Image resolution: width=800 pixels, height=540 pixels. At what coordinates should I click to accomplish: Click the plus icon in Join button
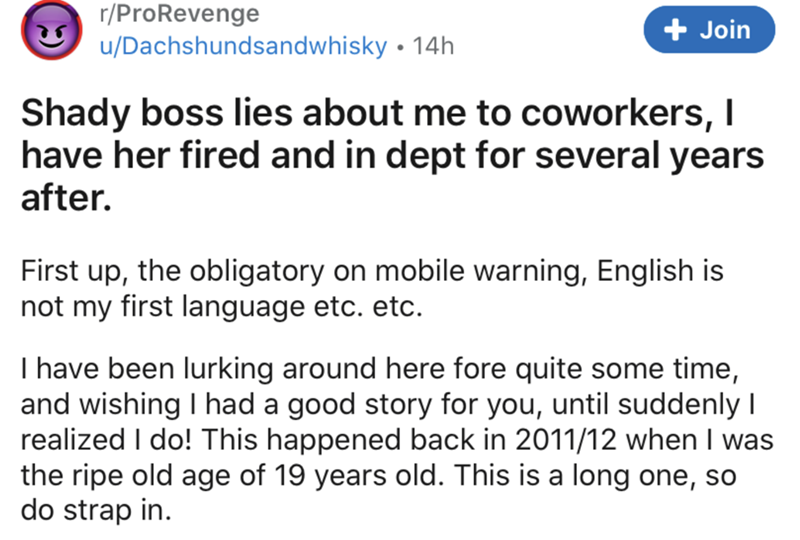click(675, 31)
